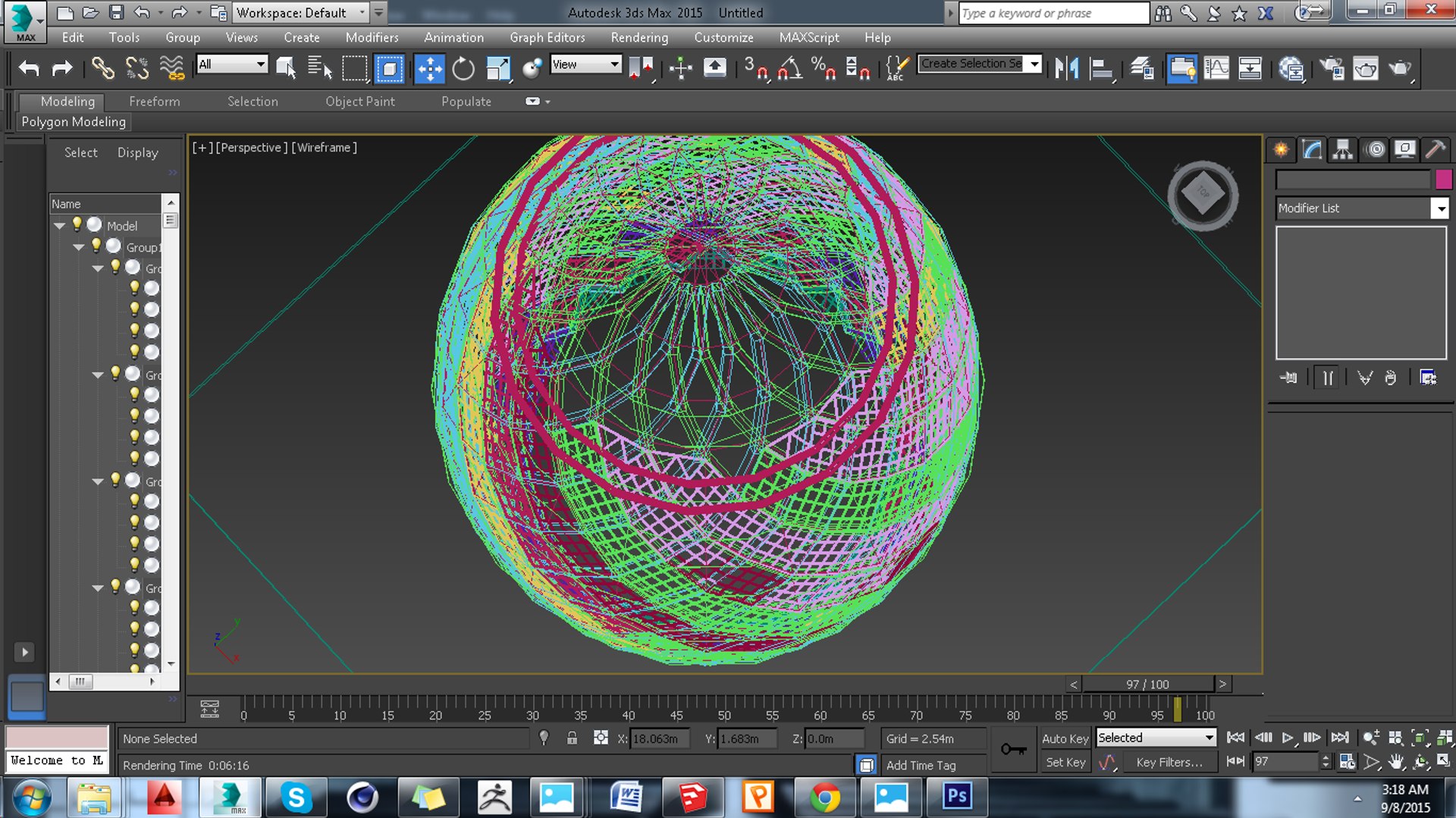Open the Rendering menu

click(x=639, y=37)
